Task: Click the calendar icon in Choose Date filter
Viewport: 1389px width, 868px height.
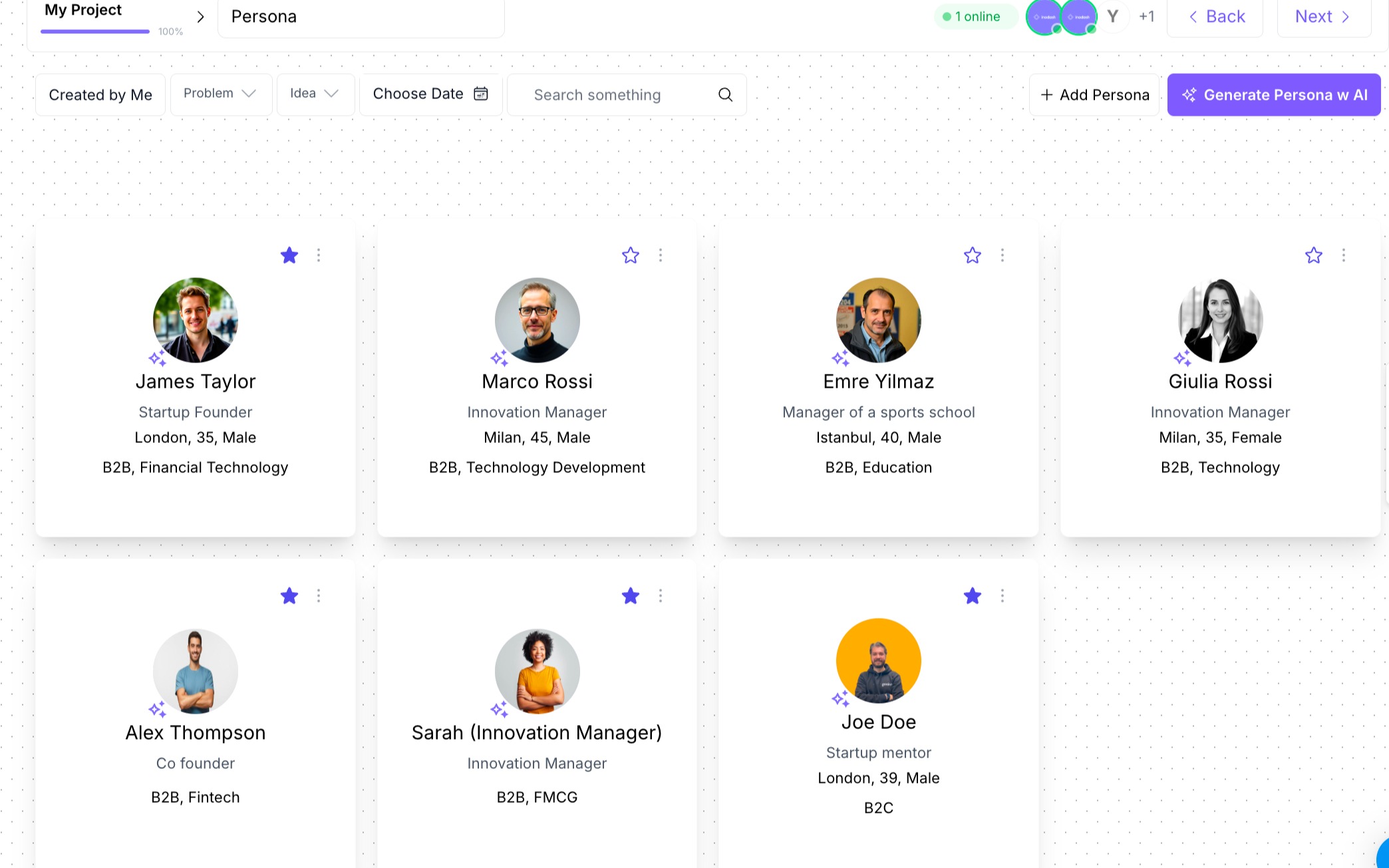Action: tap(480, 94)
